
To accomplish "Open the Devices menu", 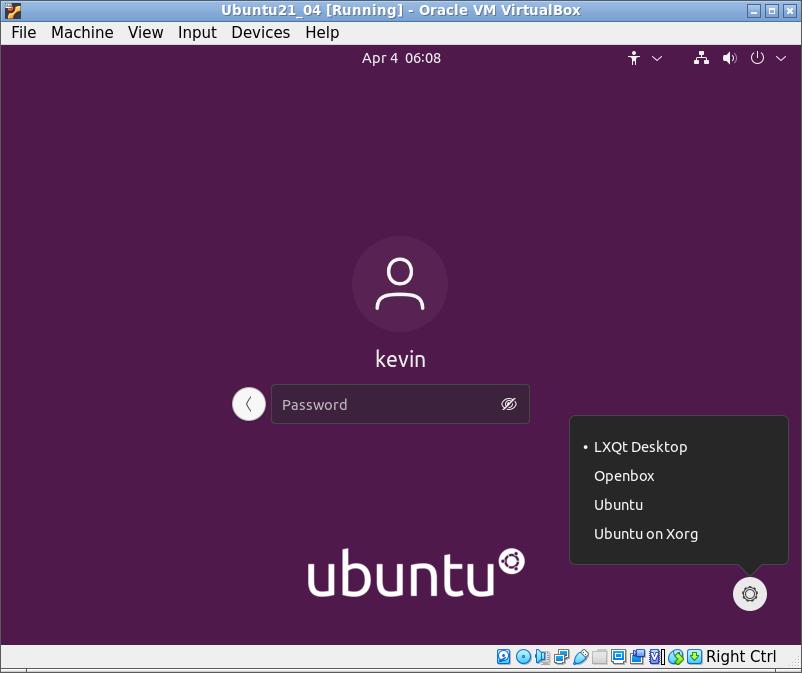I will (x=260, y=32).
